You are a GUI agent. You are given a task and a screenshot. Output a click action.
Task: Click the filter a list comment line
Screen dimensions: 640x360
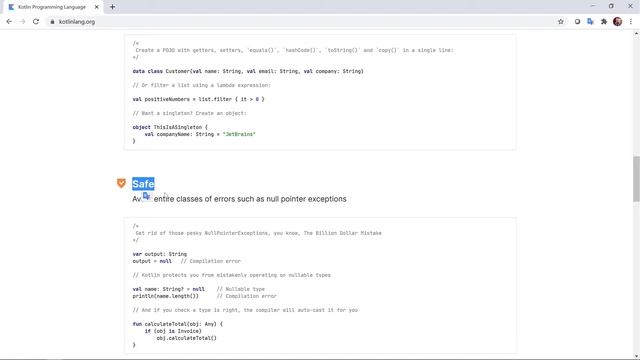click(202, 85)
